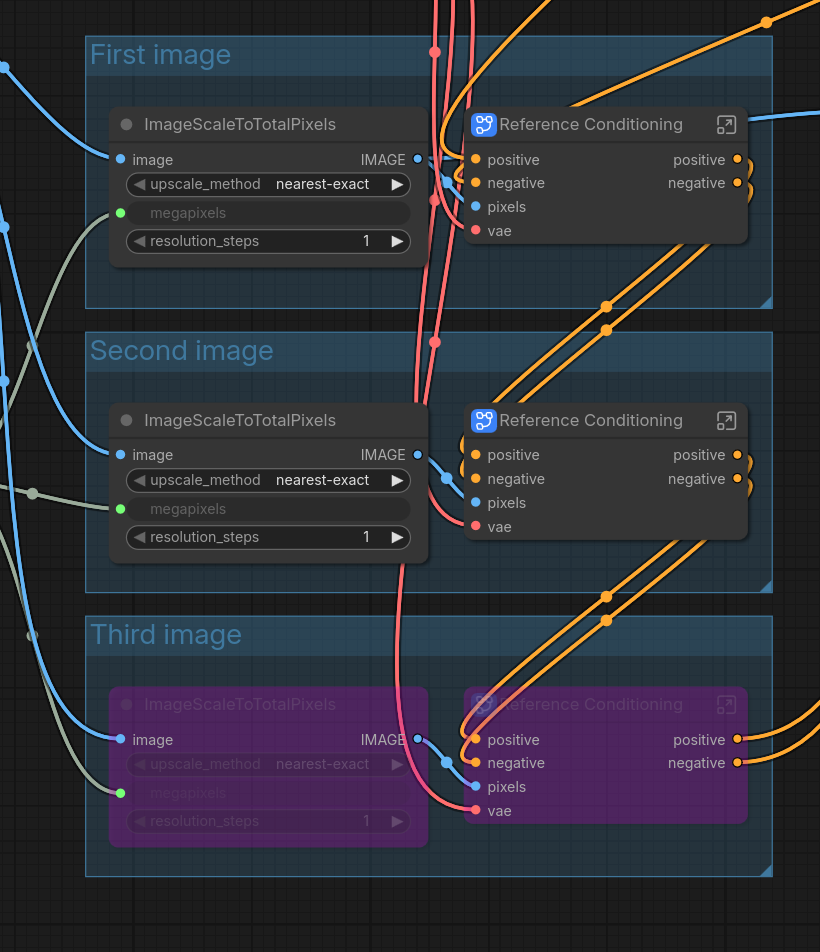Click the positive output port in Third image group
The image size is (820, 952).
click(737, 739)
